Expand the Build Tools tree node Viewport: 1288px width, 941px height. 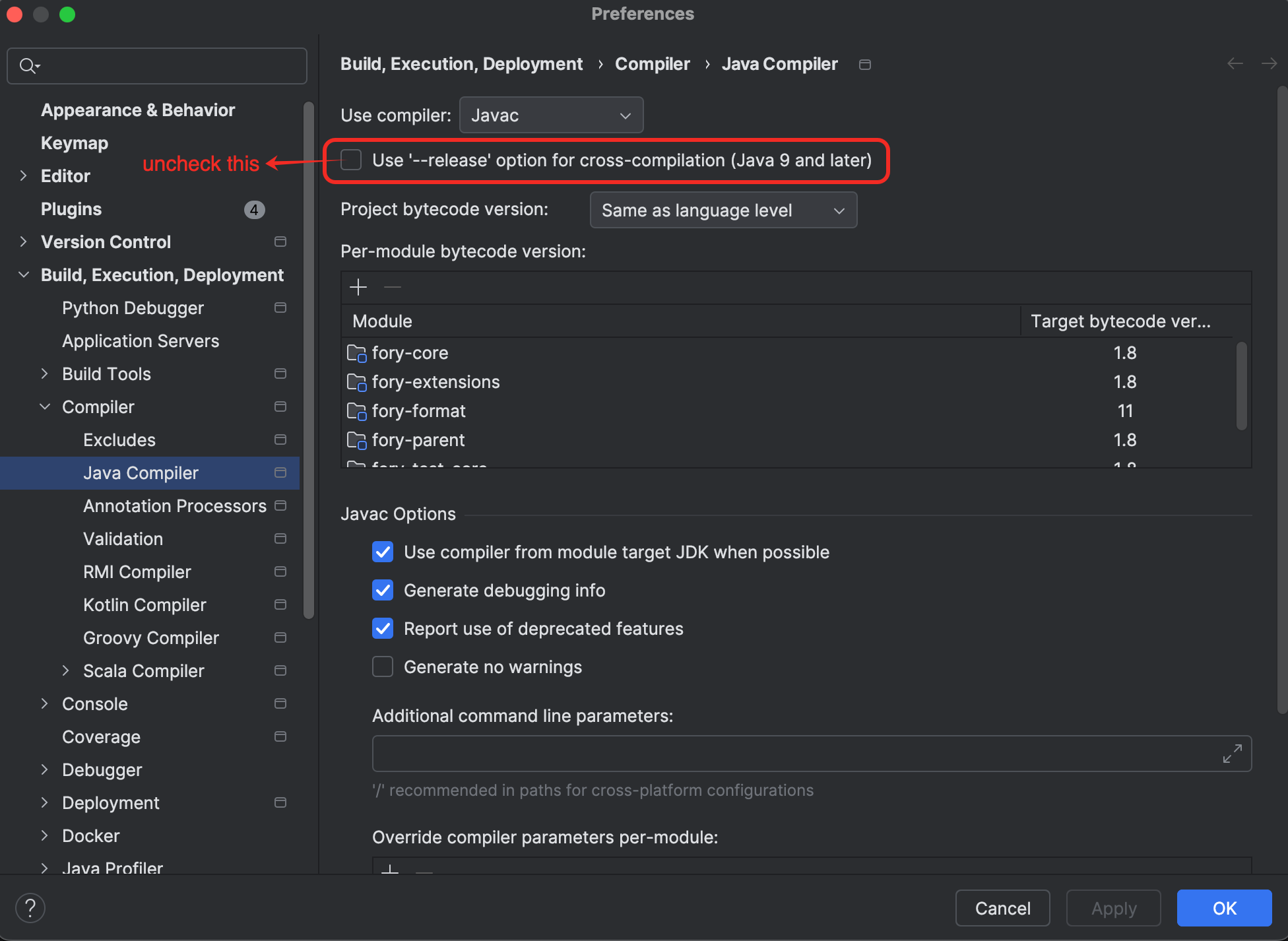[45, 373]
